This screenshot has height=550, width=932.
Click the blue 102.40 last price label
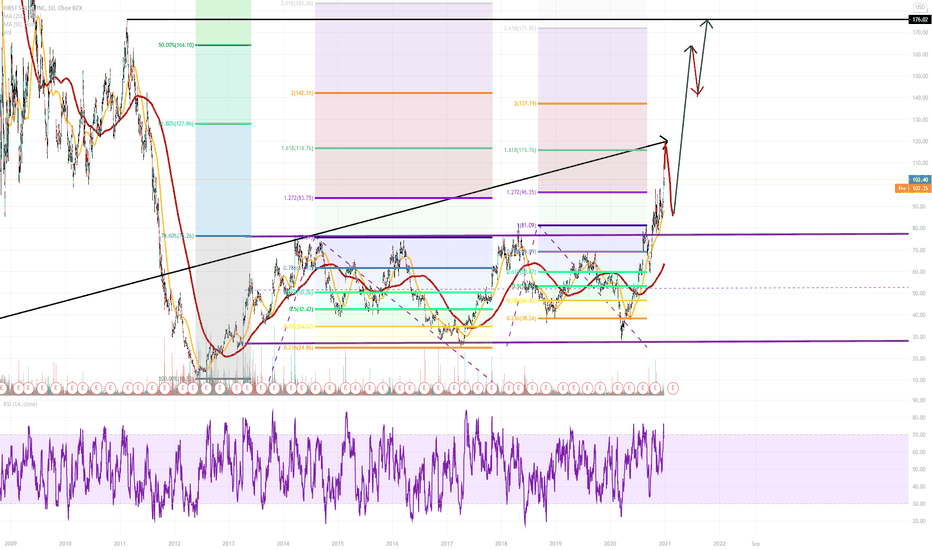[920, 180]
